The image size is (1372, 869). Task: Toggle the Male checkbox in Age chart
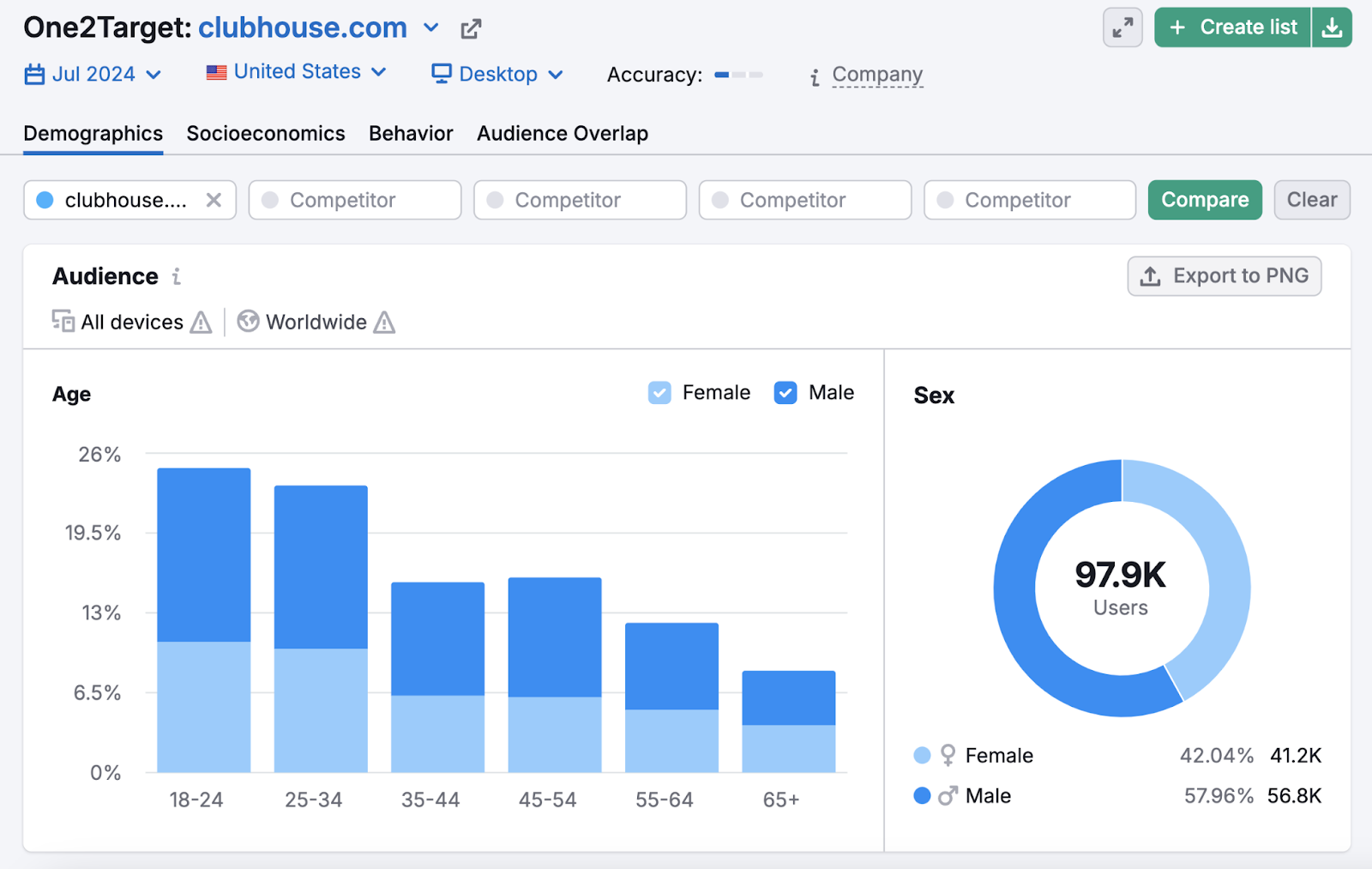click(785, 393)
